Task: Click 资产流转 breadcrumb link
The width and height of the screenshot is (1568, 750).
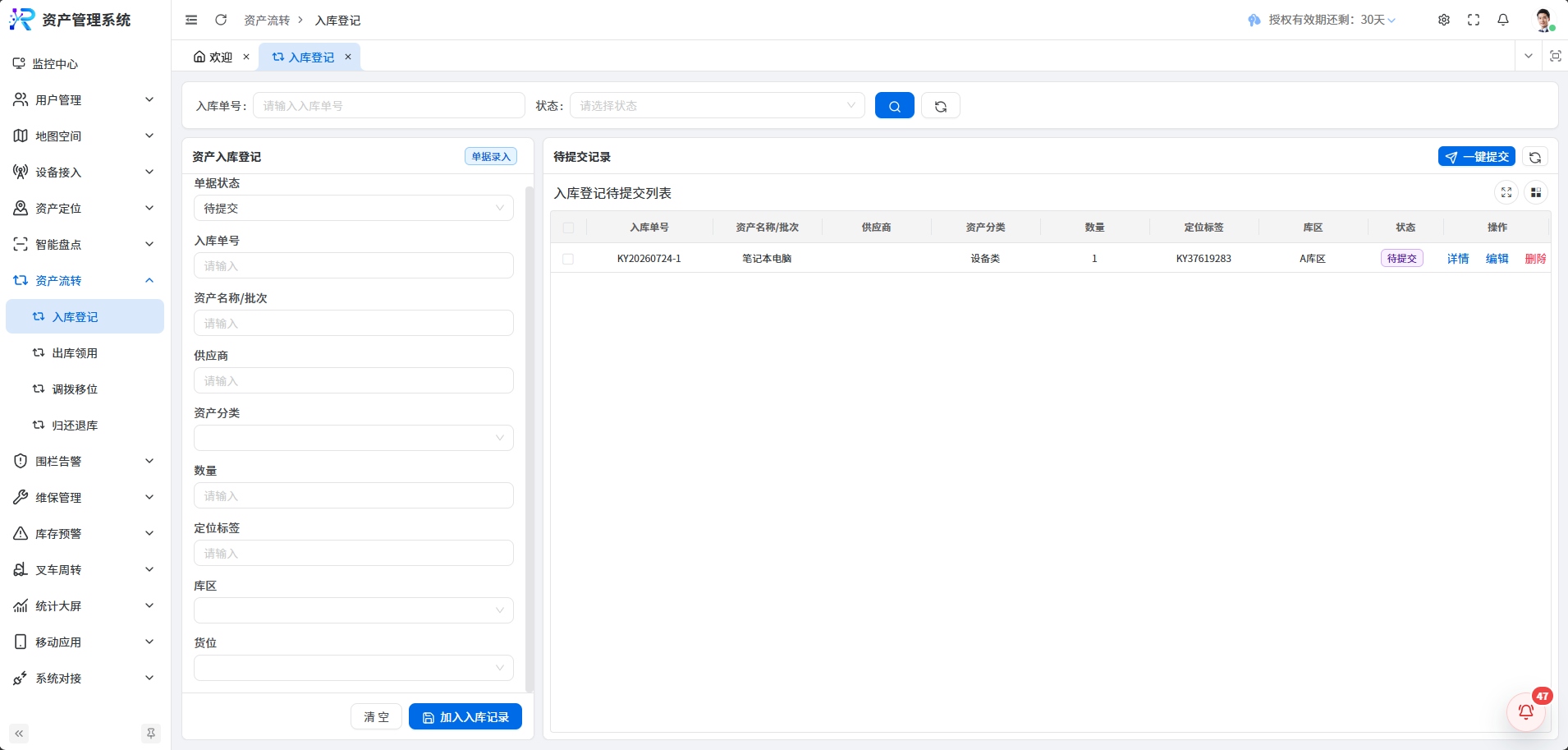Action: (x=267, y=21)
